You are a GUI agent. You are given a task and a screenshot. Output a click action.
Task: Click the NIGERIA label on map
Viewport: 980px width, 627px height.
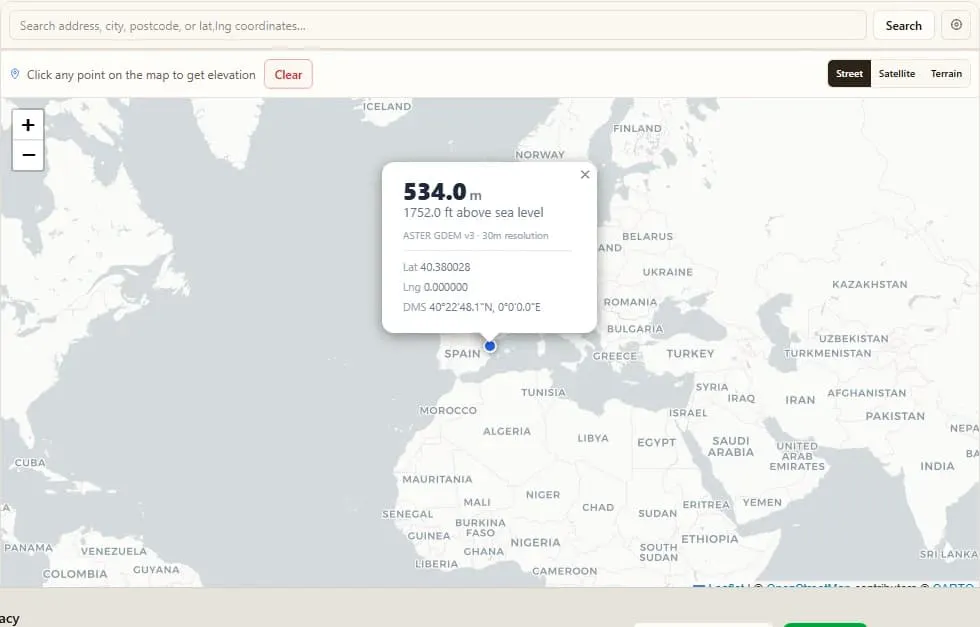(x=535, y=543)
